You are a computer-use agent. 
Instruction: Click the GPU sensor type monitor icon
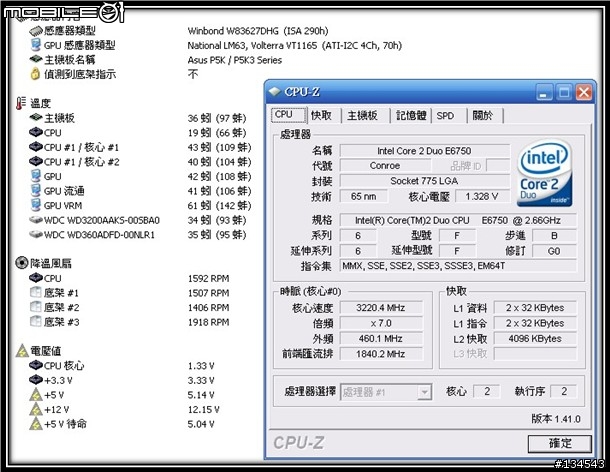35,45
